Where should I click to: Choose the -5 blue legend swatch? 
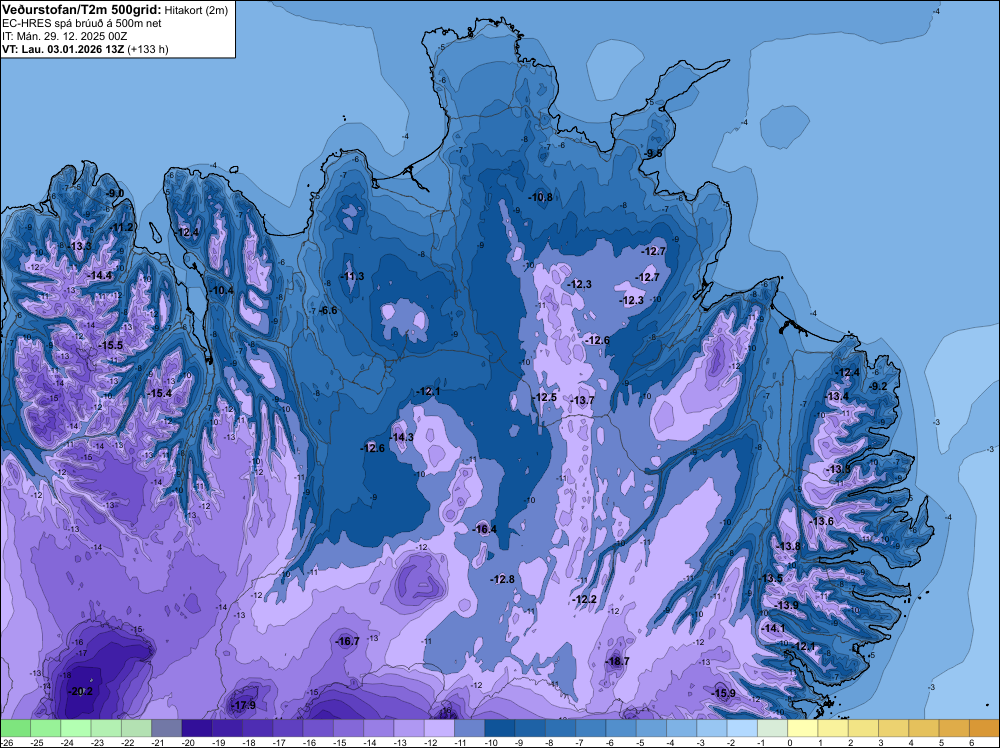(x=651, y=728)
